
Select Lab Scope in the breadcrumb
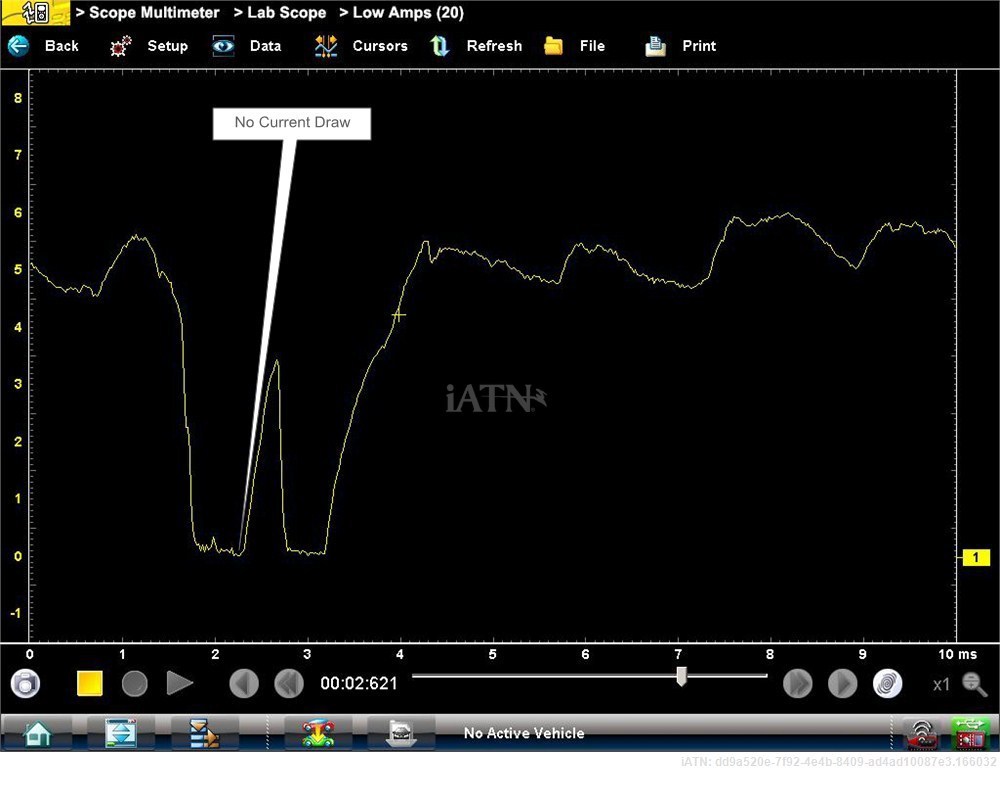(x=286, y=13)
